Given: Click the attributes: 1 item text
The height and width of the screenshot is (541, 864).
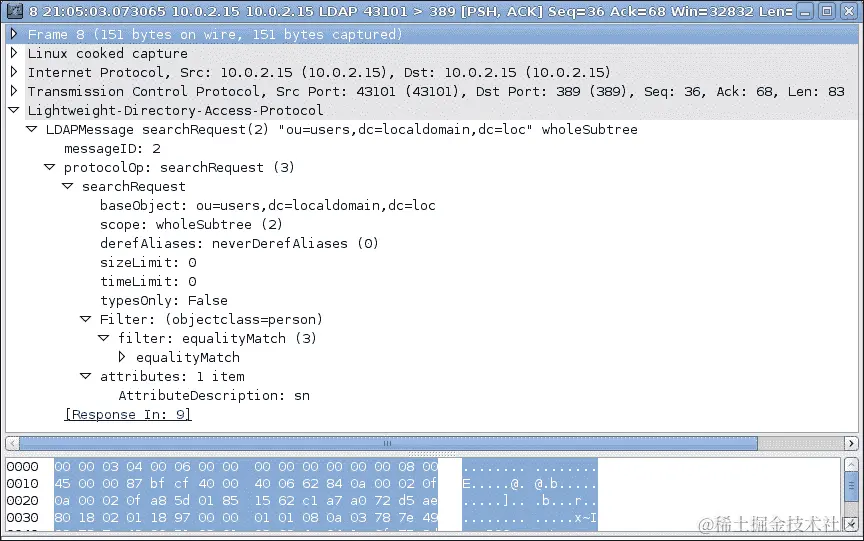Looking at the screenshot, I should point(172,377).
